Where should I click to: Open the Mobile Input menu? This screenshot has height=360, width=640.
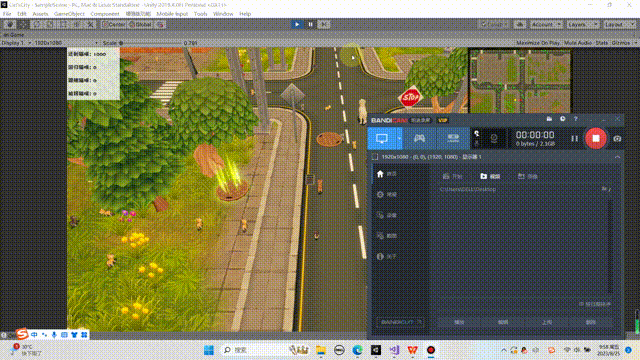pyautogui.click(x=172, y=14)
